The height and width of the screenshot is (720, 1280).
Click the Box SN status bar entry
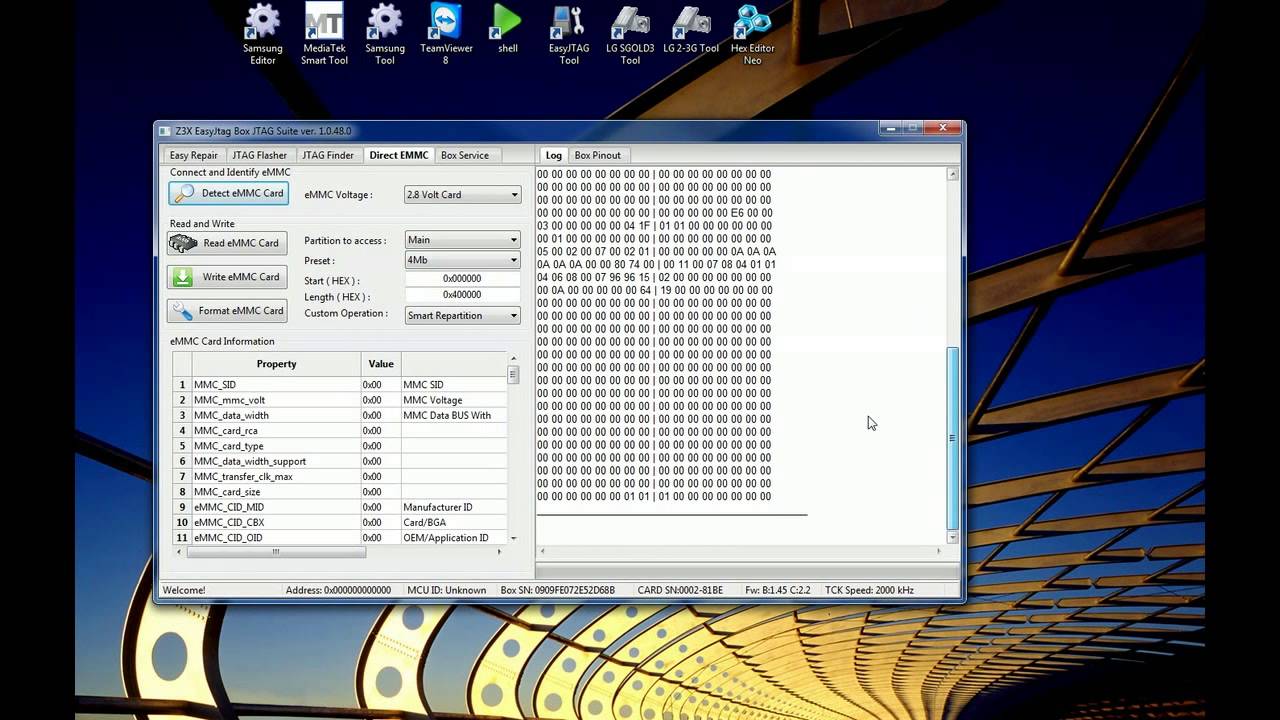557,590
